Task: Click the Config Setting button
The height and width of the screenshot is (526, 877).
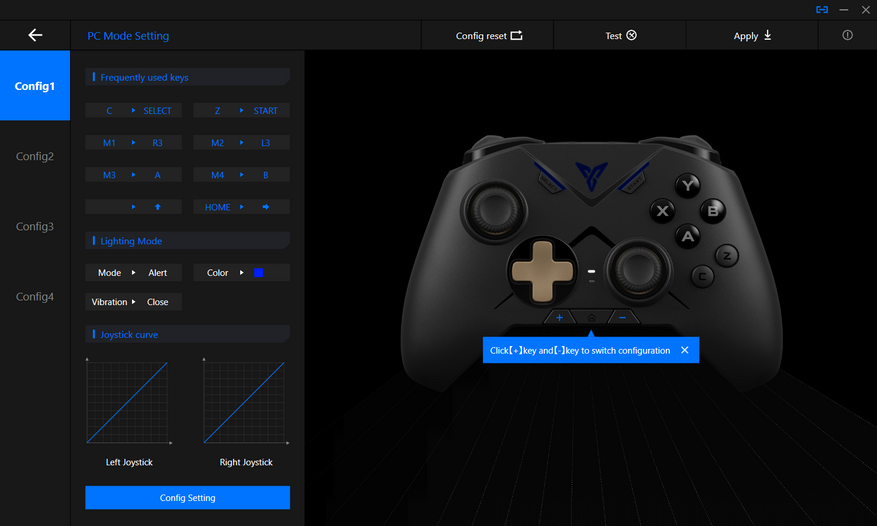Action: (x=187, y=497)
